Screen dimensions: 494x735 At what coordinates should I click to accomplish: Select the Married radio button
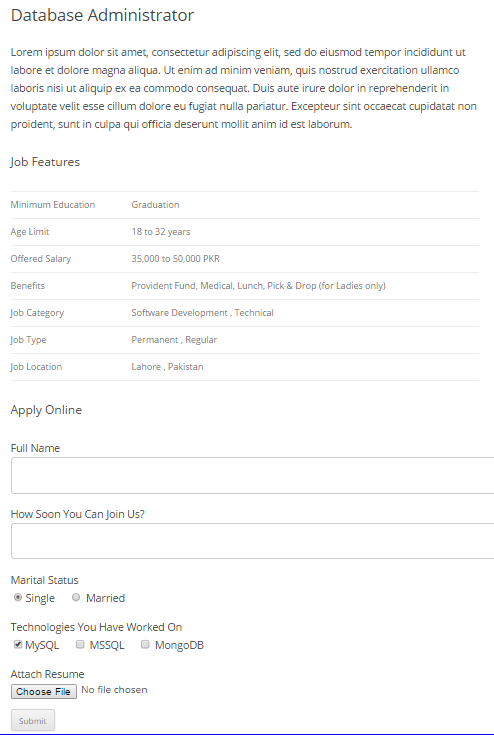76,597
